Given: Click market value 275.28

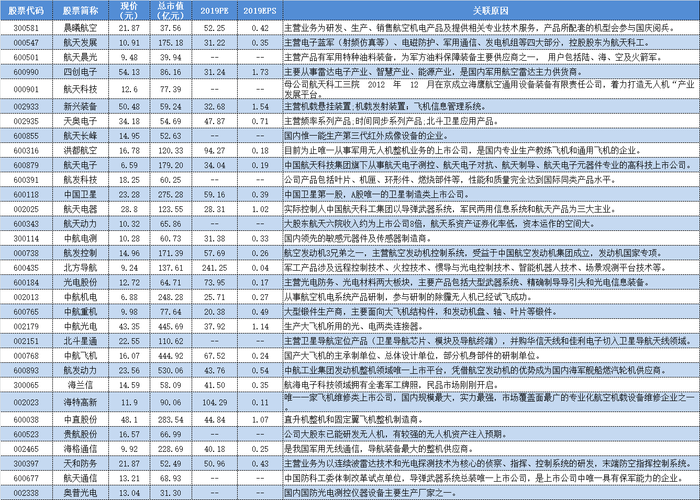Looking at the screenshot, I should (x=171, y=195).
